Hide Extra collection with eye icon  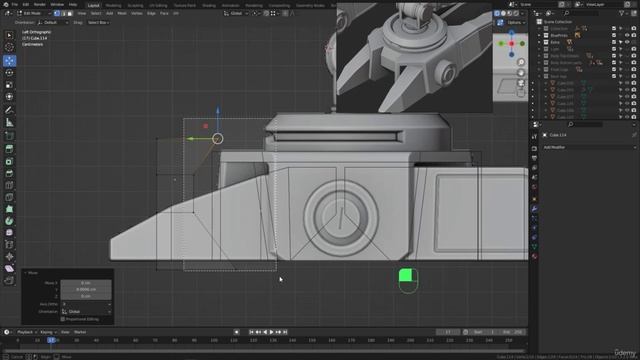click(627, 42)
